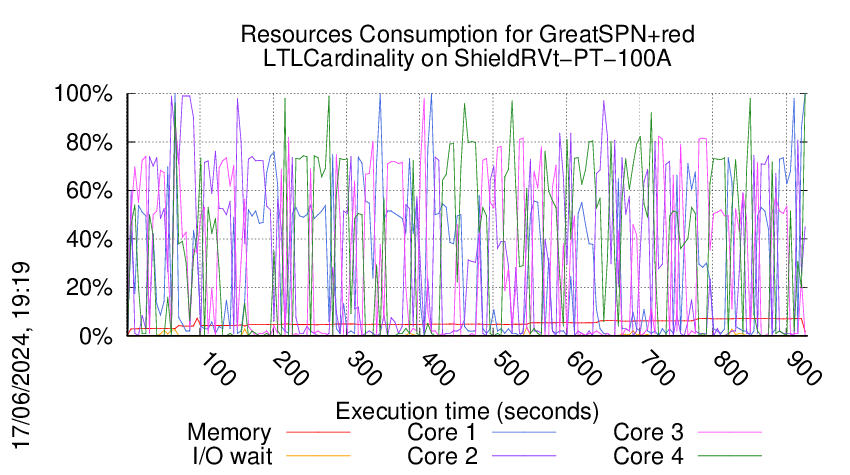Click the 400 seconds x-axis tick label
Viewport: 850px width, 475px height.
[437, 370]
